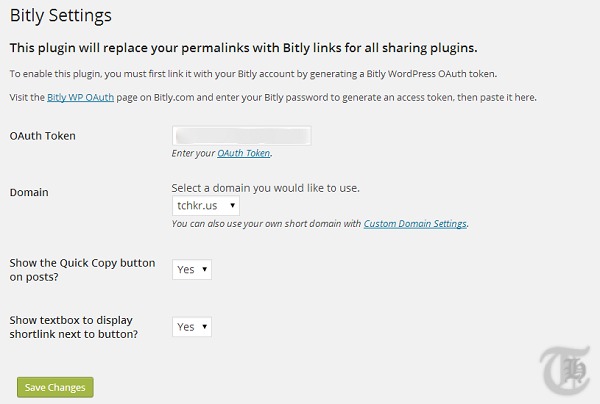The height and width of the screenshot is (404, 600).
Task: Click the To enable this plugin paragraph
Action: (x=253, y=74)
